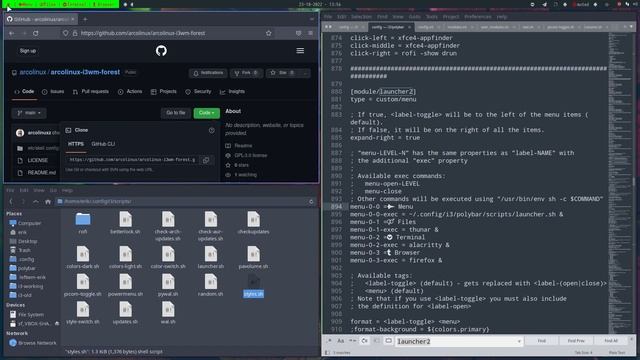
Task: Go to home folder in Thunar toolbar
Action: [48, 202]
